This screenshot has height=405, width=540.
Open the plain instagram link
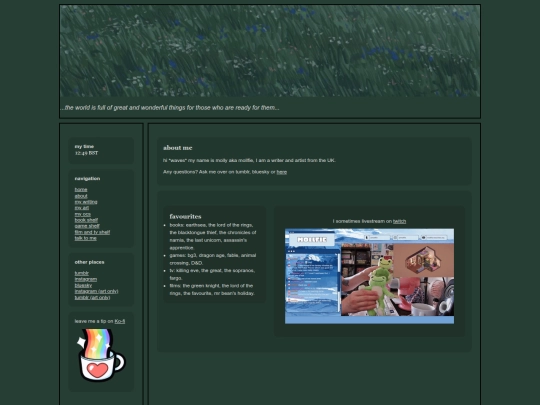[86, 279]
